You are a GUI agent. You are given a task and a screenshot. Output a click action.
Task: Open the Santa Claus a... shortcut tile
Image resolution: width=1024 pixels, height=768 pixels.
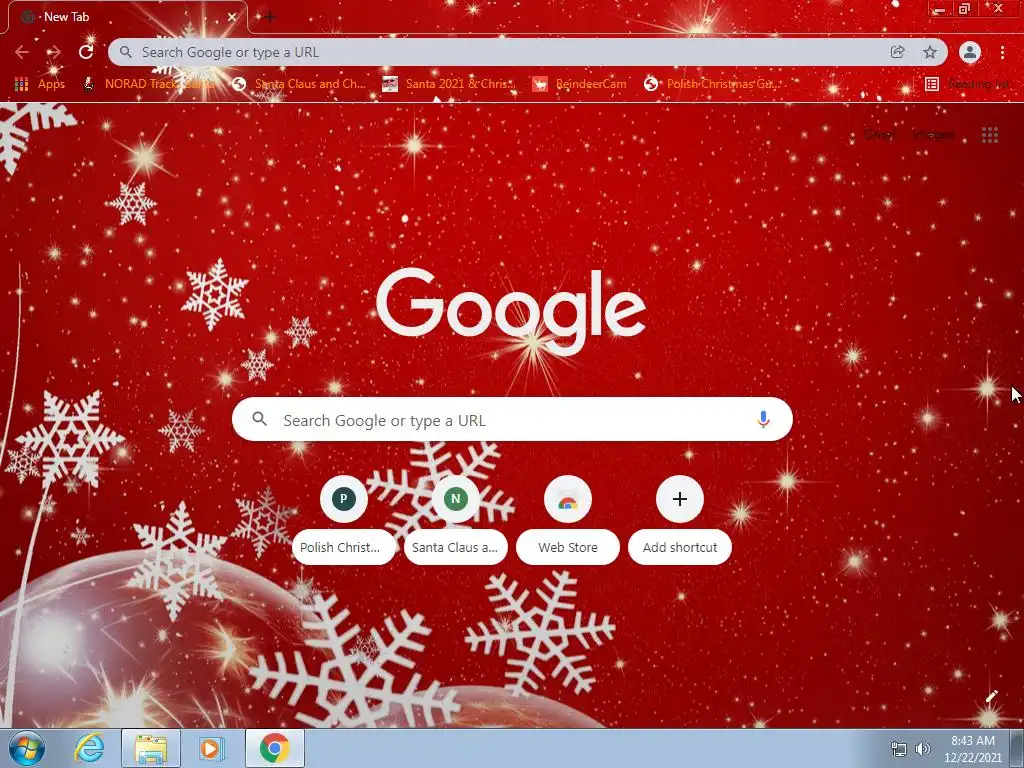point(455,520)
